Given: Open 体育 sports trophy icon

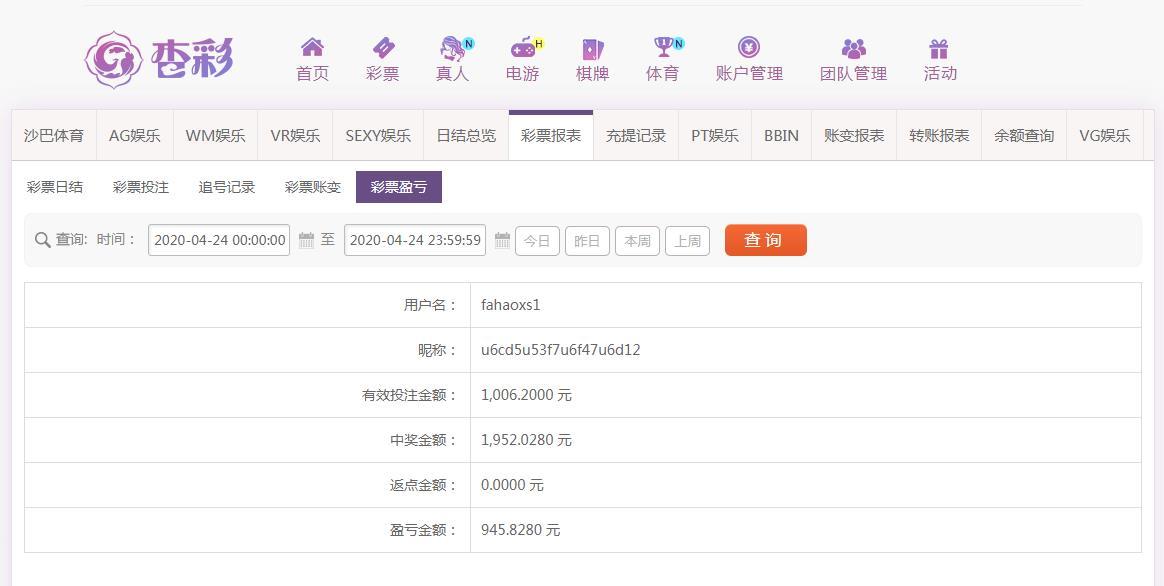Looking at the screenshot, I should point(663,48).
